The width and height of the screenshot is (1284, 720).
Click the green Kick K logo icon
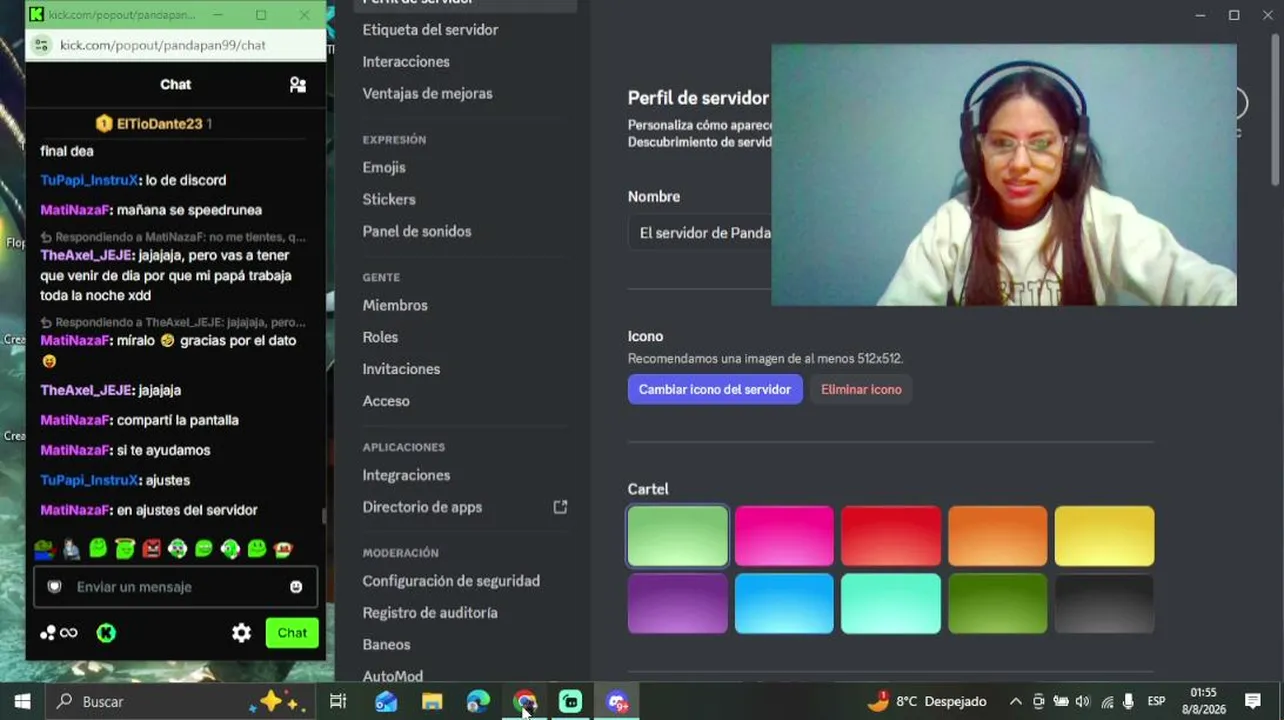click(x=106, y=633)
